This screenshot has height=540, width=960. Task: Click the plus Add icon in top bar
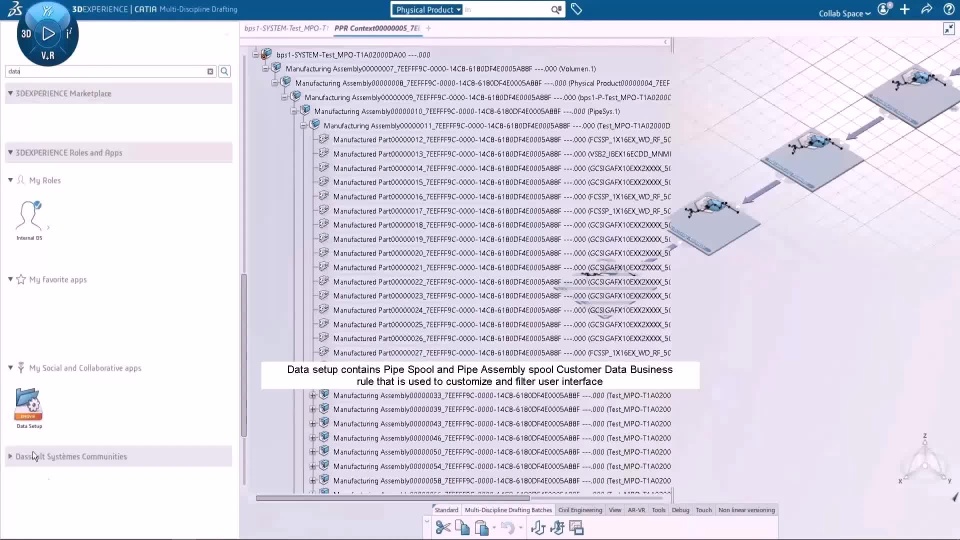coord(905,9)
